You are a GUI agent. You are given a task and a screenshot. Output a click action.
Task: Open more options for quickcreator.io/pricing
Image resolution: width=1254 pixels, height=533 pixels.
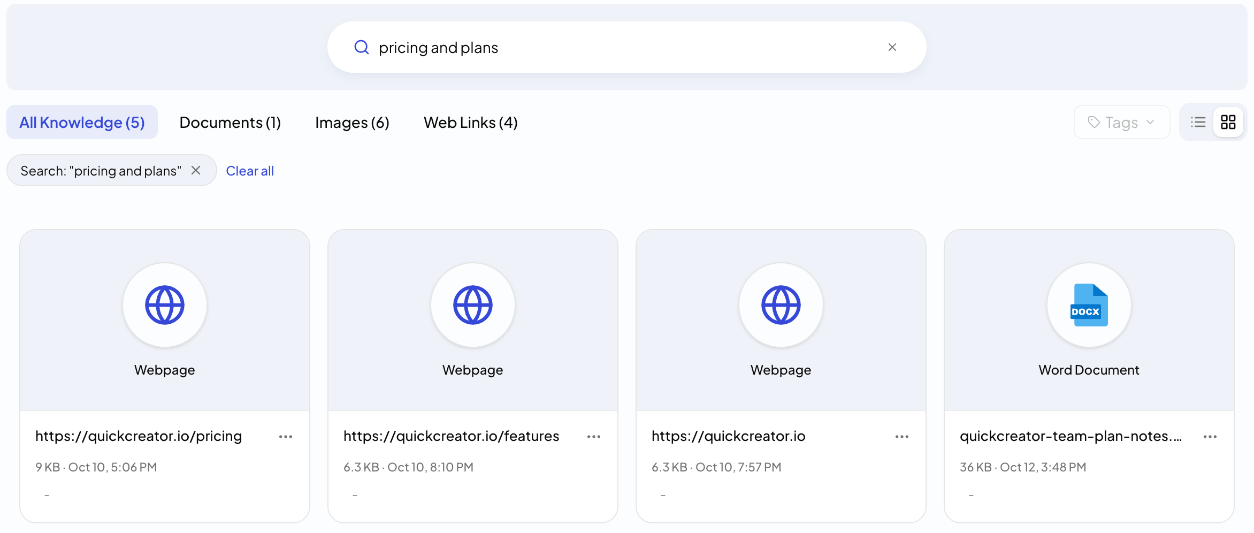pyautogui.click(x=286, y=436)
